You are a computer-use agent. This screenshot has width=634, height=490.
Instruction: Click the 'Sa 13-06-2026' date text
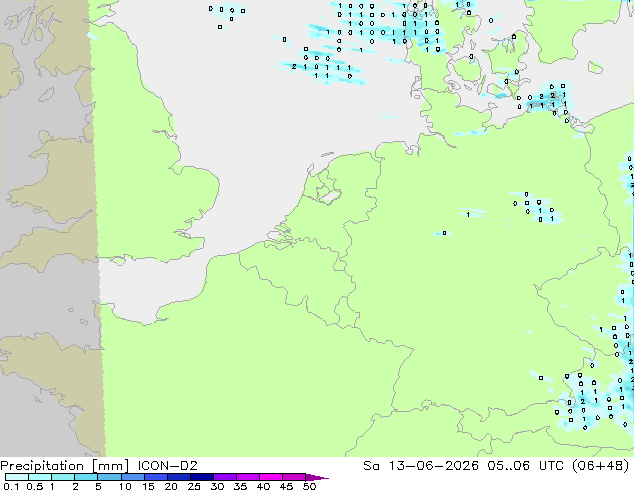tap(421, 466)
